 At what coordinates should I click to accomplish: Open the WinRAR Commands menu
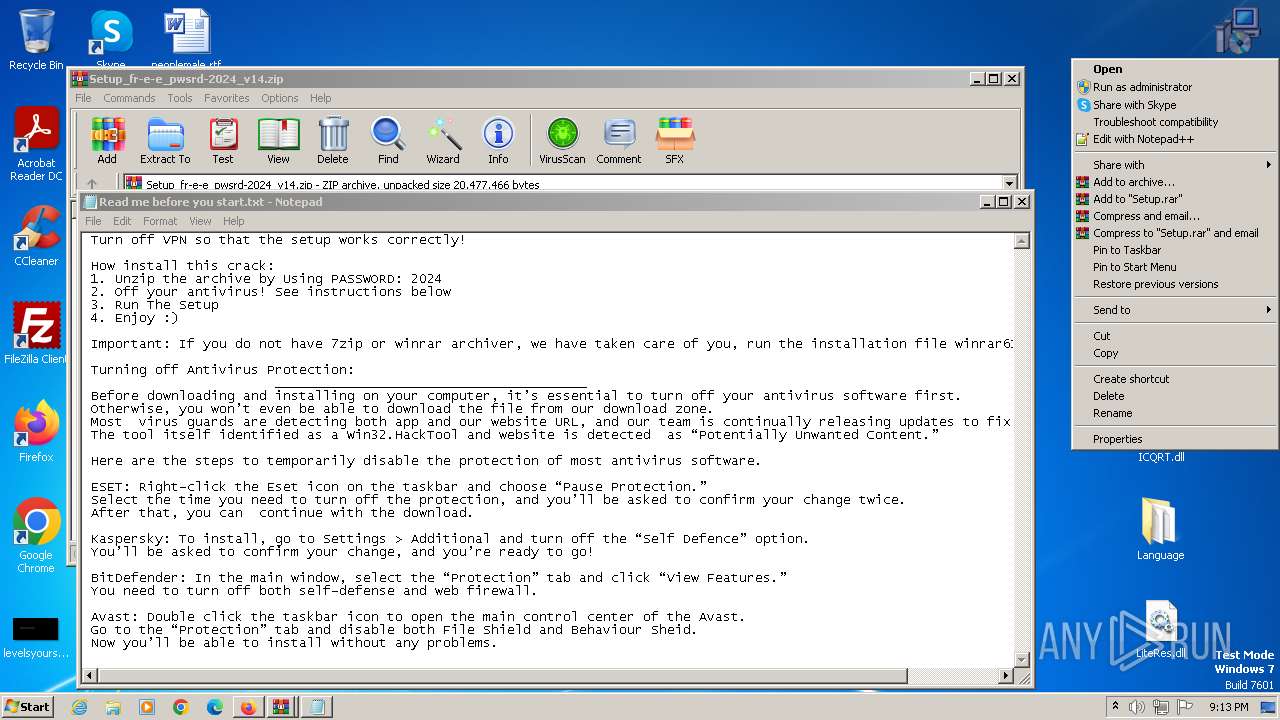129,98
